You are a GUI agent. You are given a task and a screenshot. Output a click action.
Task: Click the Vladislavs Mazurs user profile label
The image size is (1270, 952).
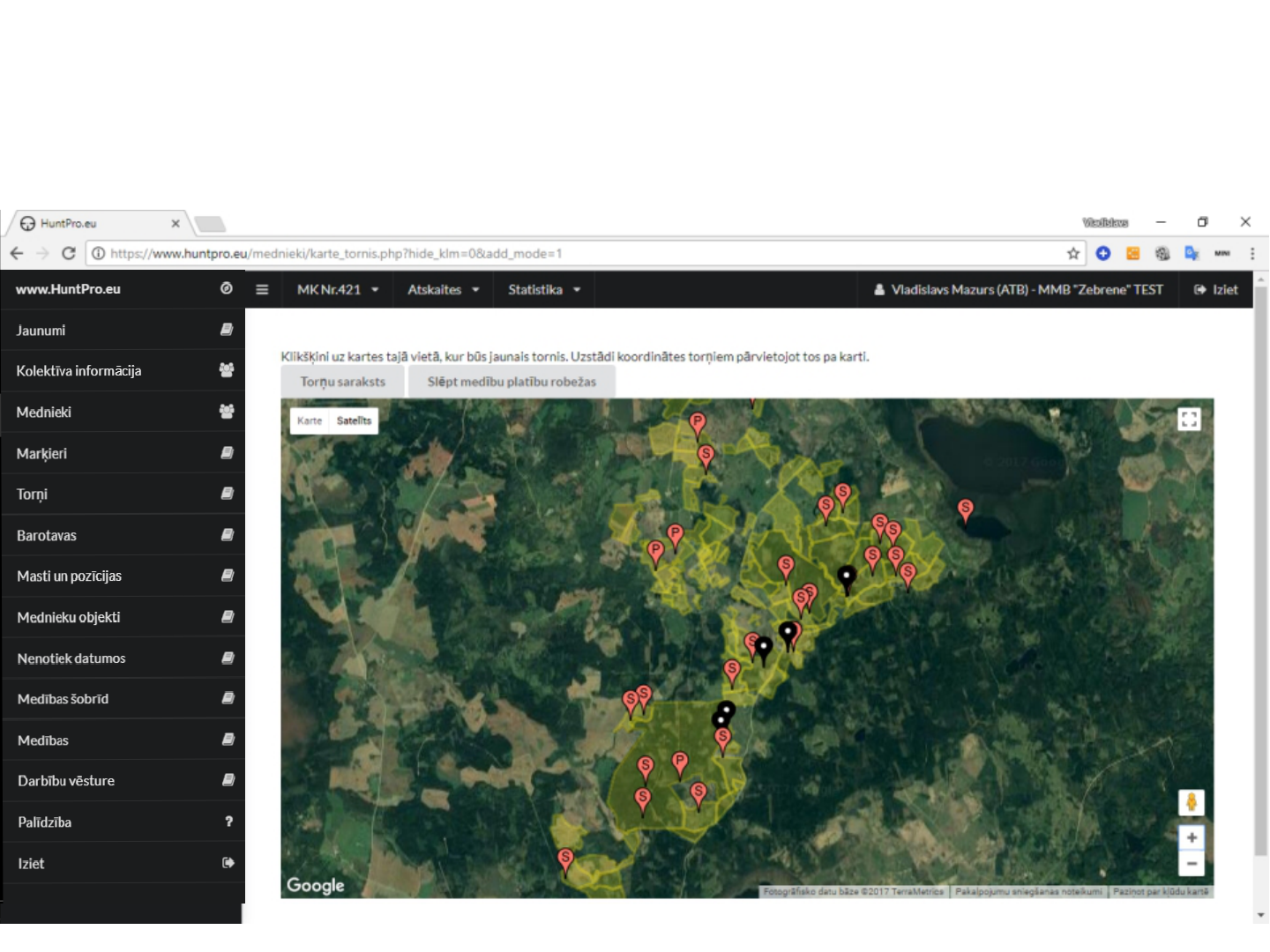[1019, 289]
